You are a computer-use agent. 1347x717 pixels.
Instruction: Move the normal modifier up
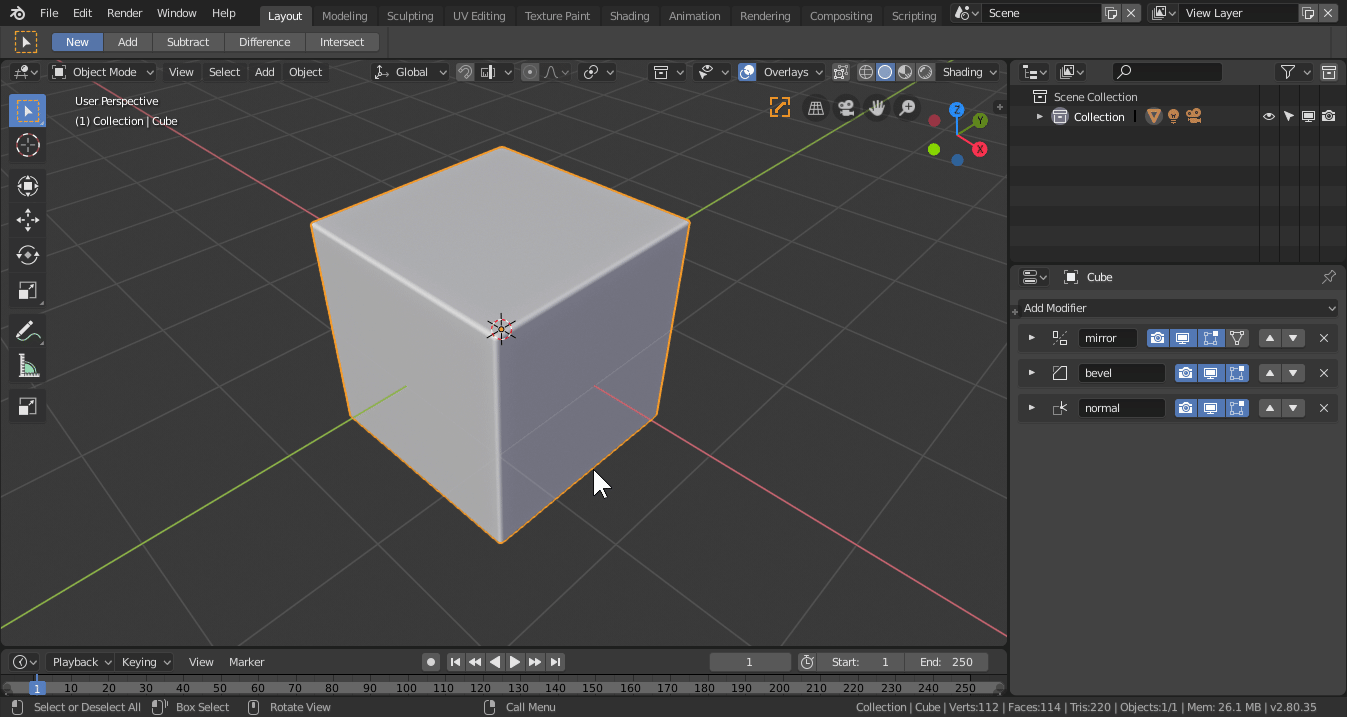(x=1270, y=408)
